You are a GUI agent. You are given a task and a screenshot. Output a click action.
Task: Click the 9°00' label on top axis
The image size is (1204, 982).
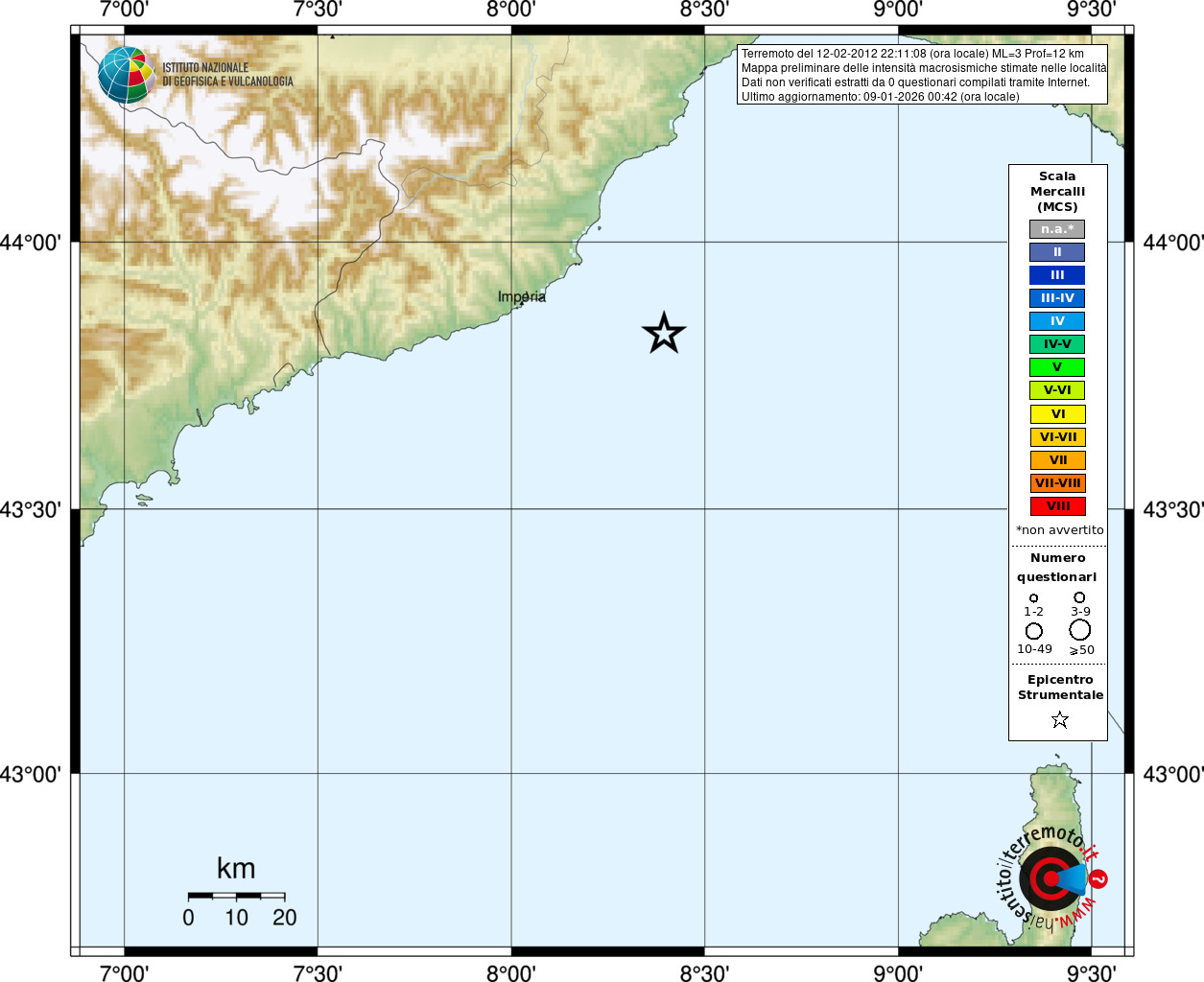point(898,10)
